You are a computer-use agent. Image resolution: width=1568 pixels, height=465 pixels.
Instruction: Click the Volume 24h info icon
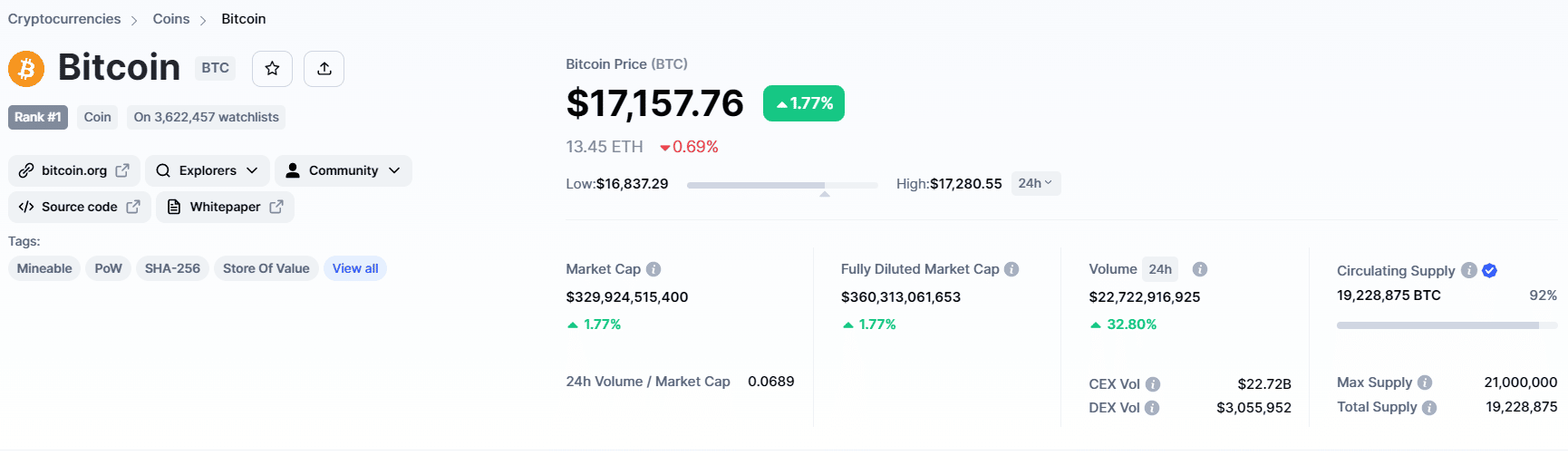tap(1199, 269)
